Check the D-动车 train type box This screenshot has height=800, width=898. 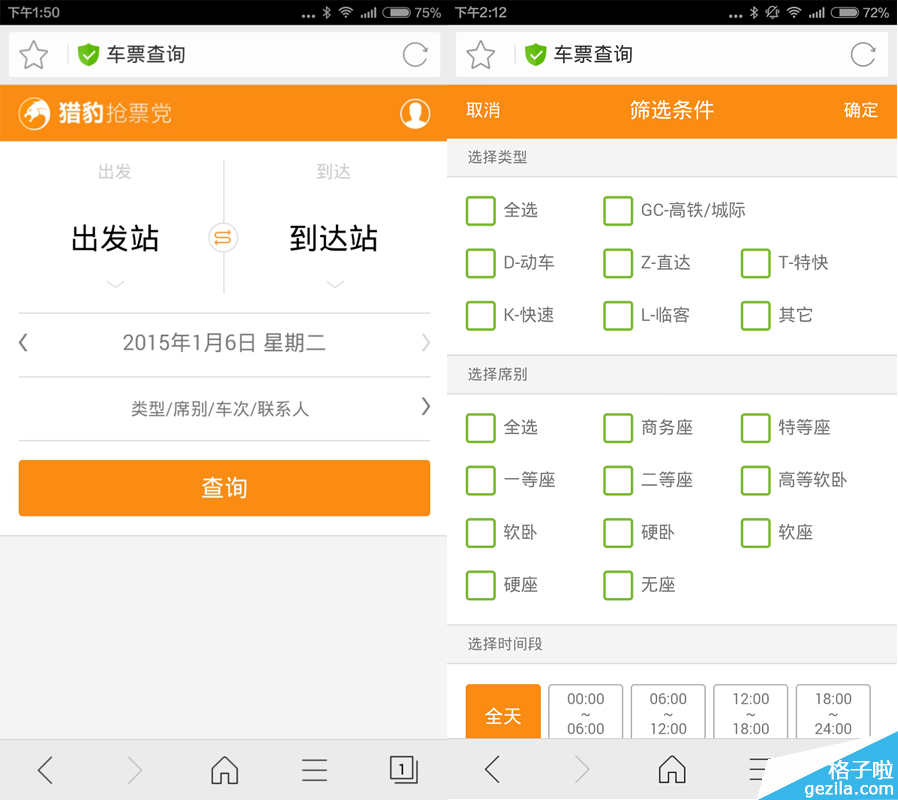481,263
